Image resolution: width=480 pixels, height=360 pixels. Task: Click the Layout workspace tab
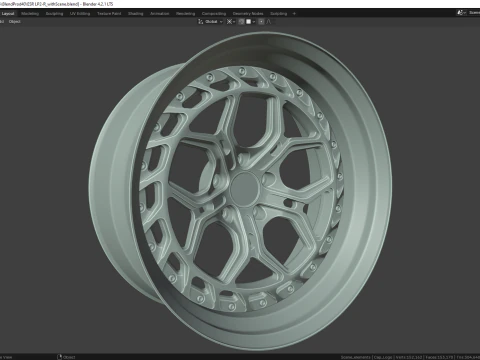(x=8, y=14)
